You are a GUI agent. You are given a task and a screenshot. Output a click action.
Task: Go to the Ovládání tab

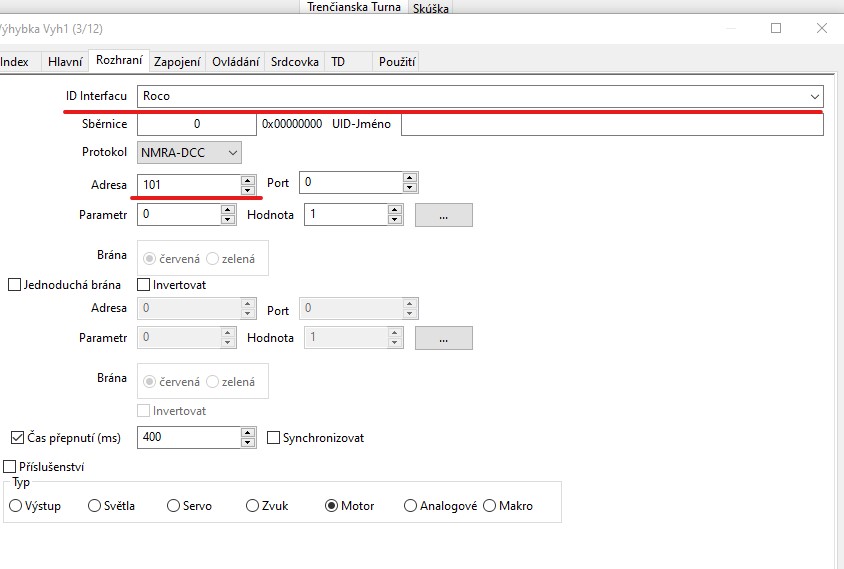pyautogui.click(x=236, y=62)
